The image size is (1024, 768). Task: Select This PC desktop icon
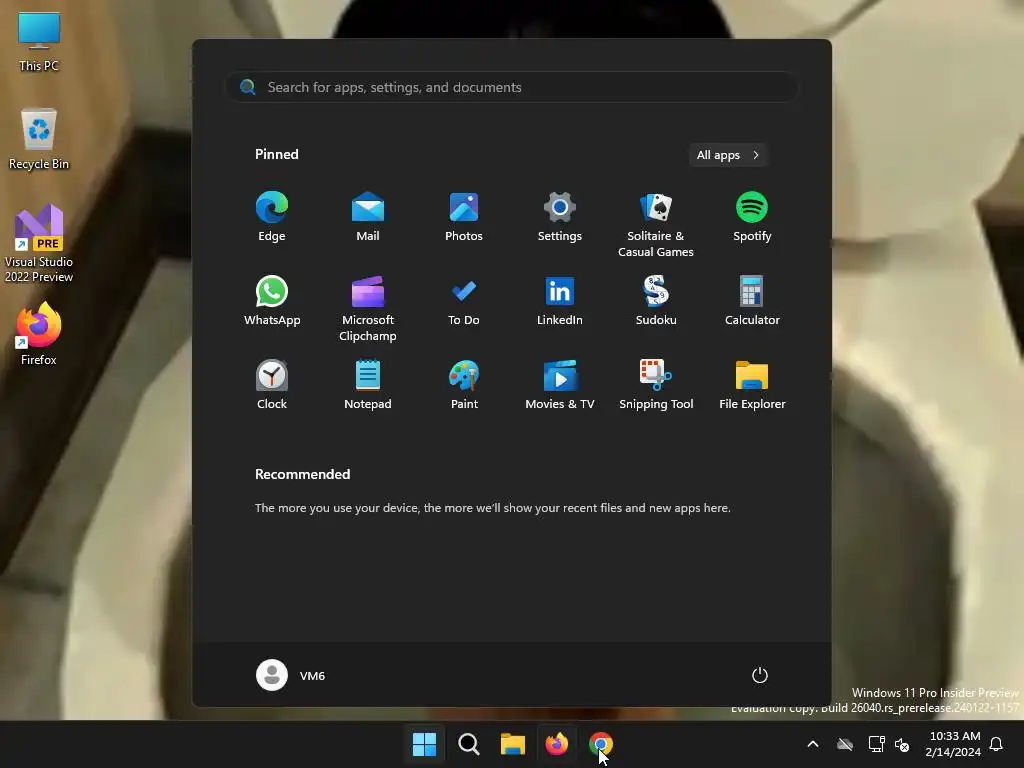click(x=39, y=42)
